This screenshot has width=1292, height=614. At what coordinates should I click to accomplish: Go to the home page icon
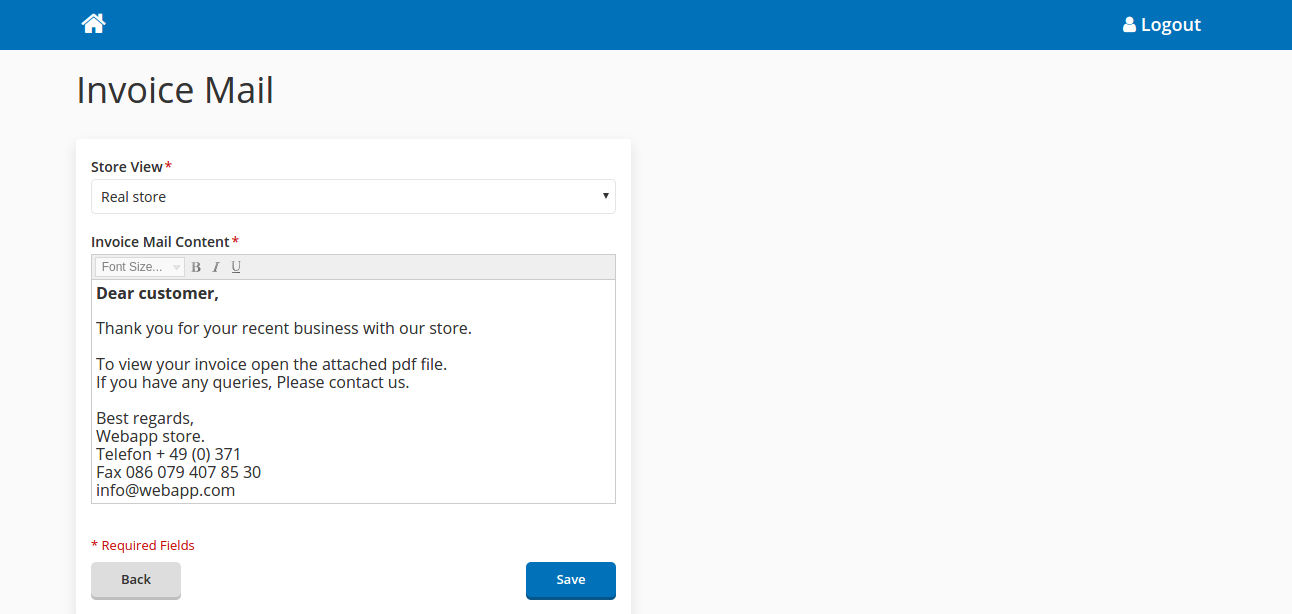93,24
